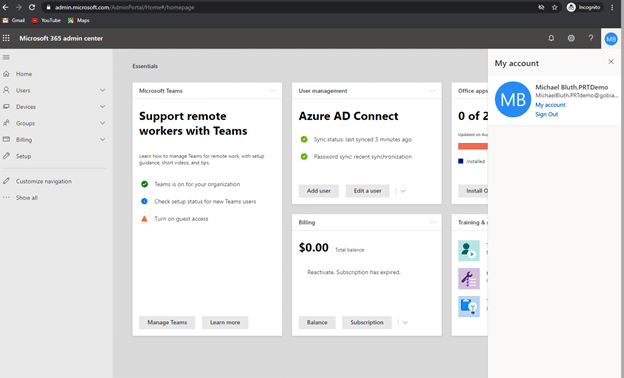Click the Setup wrench icon in sidebar
This screenshot has height=378, width=624.
[6, 156]
